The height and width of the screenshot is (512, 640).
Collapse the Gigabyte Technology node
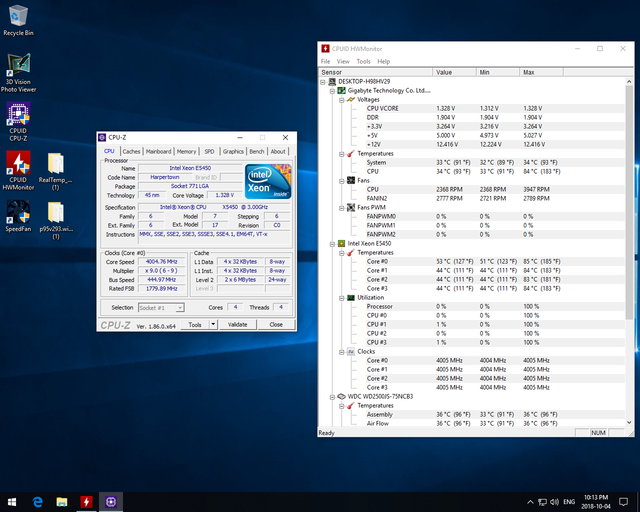pos(332,91)
